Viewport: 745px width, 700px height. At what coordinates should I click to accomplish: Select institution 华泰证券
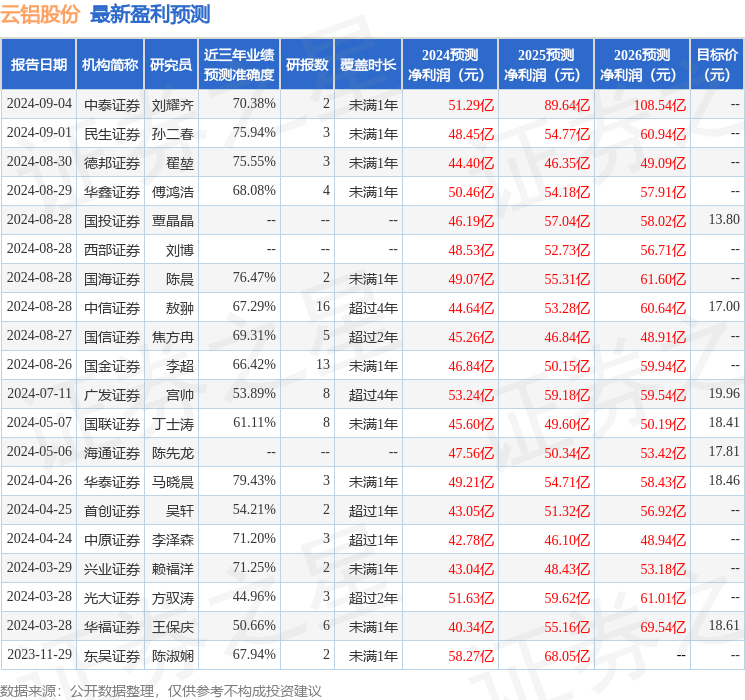tap(112, 482)
